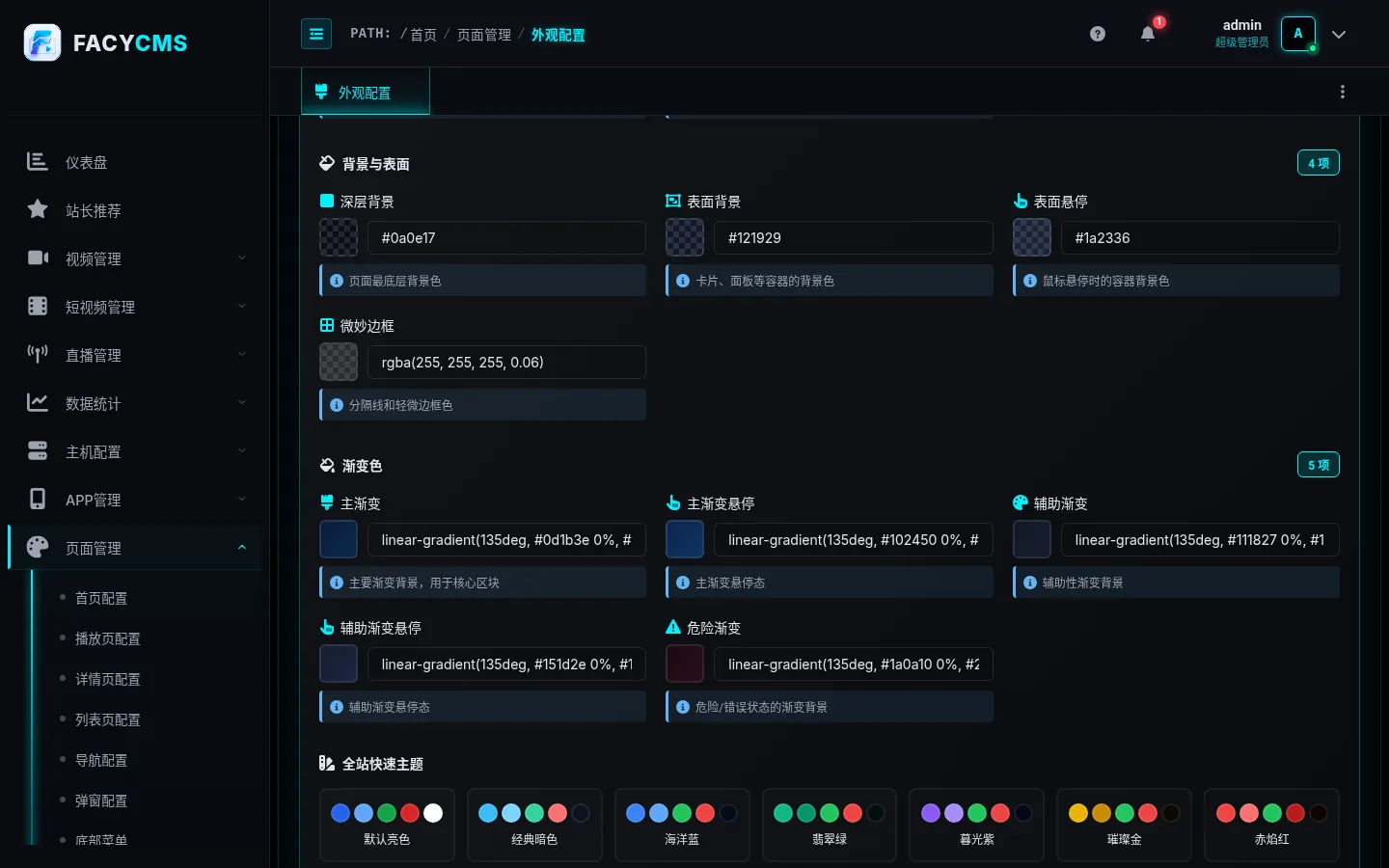Expand the 数据统计 submenu chevron
The image size is (1389, 868).
coord(242,402)
